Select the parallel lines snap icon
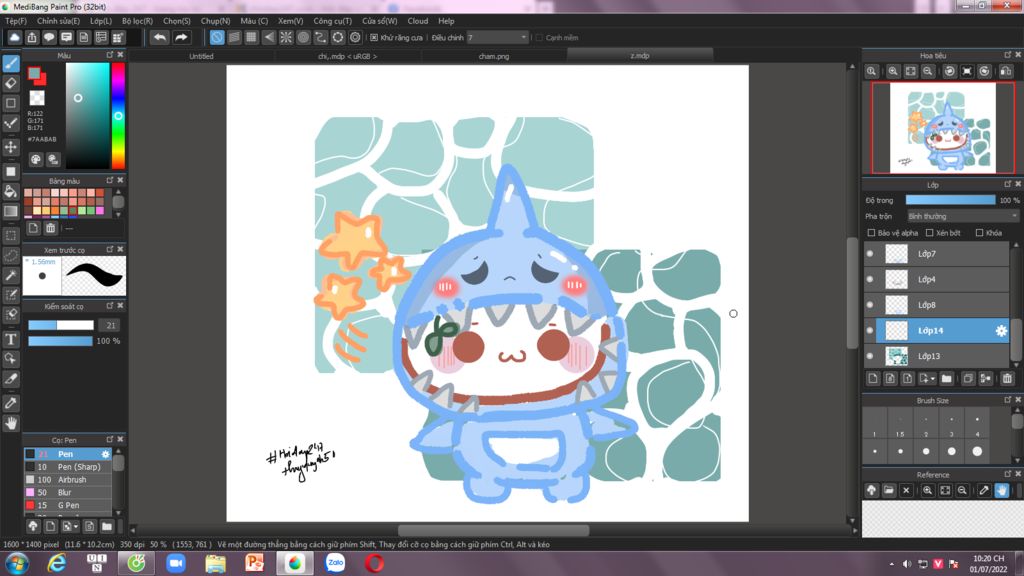This screenshot has width=1024, height=576. coord(234,37)
